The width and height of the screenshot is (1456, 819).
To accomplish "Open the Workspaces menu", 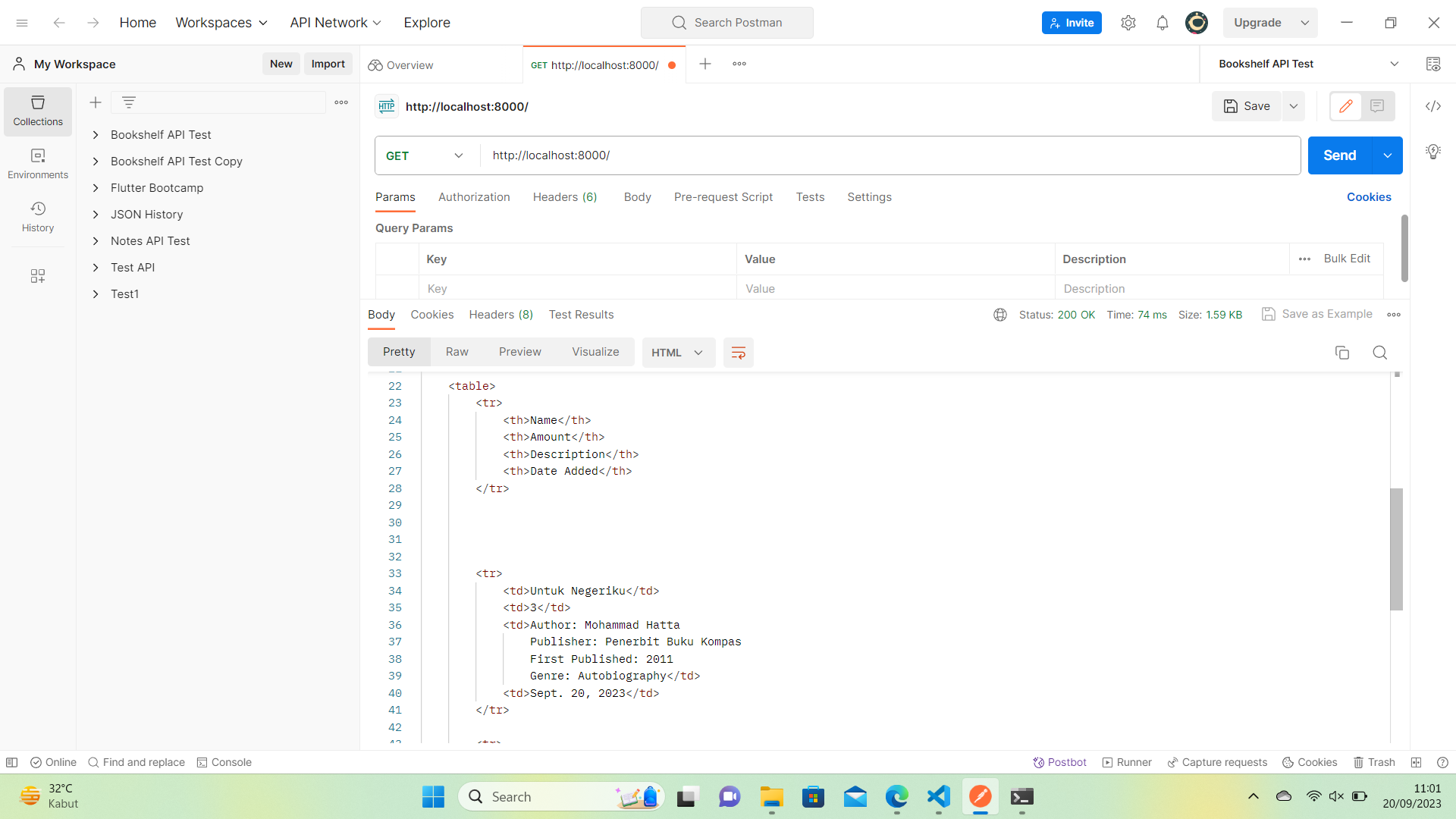I will point(221,23).
